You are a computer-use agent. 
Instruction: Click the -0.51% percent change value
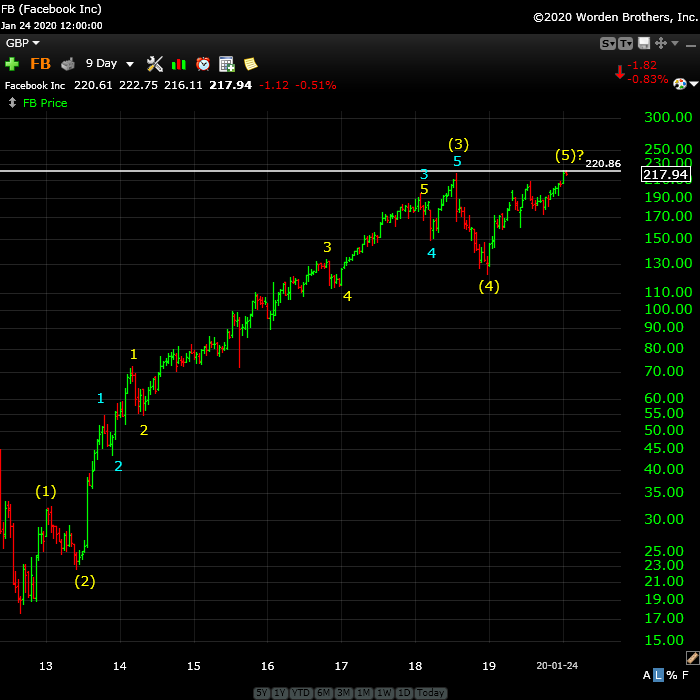pos(316,85)
